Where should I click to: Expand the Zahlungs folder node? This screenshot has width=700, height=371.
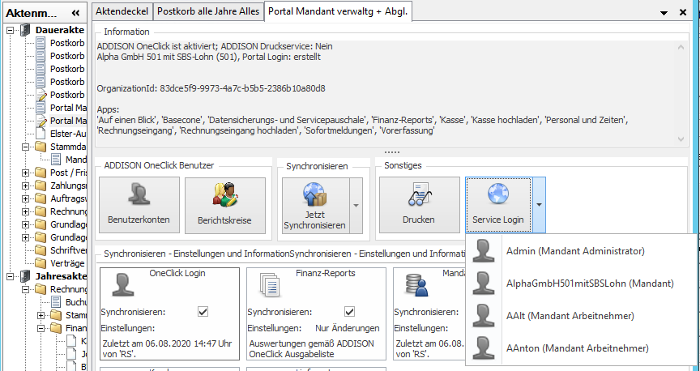tap(25, 186)
